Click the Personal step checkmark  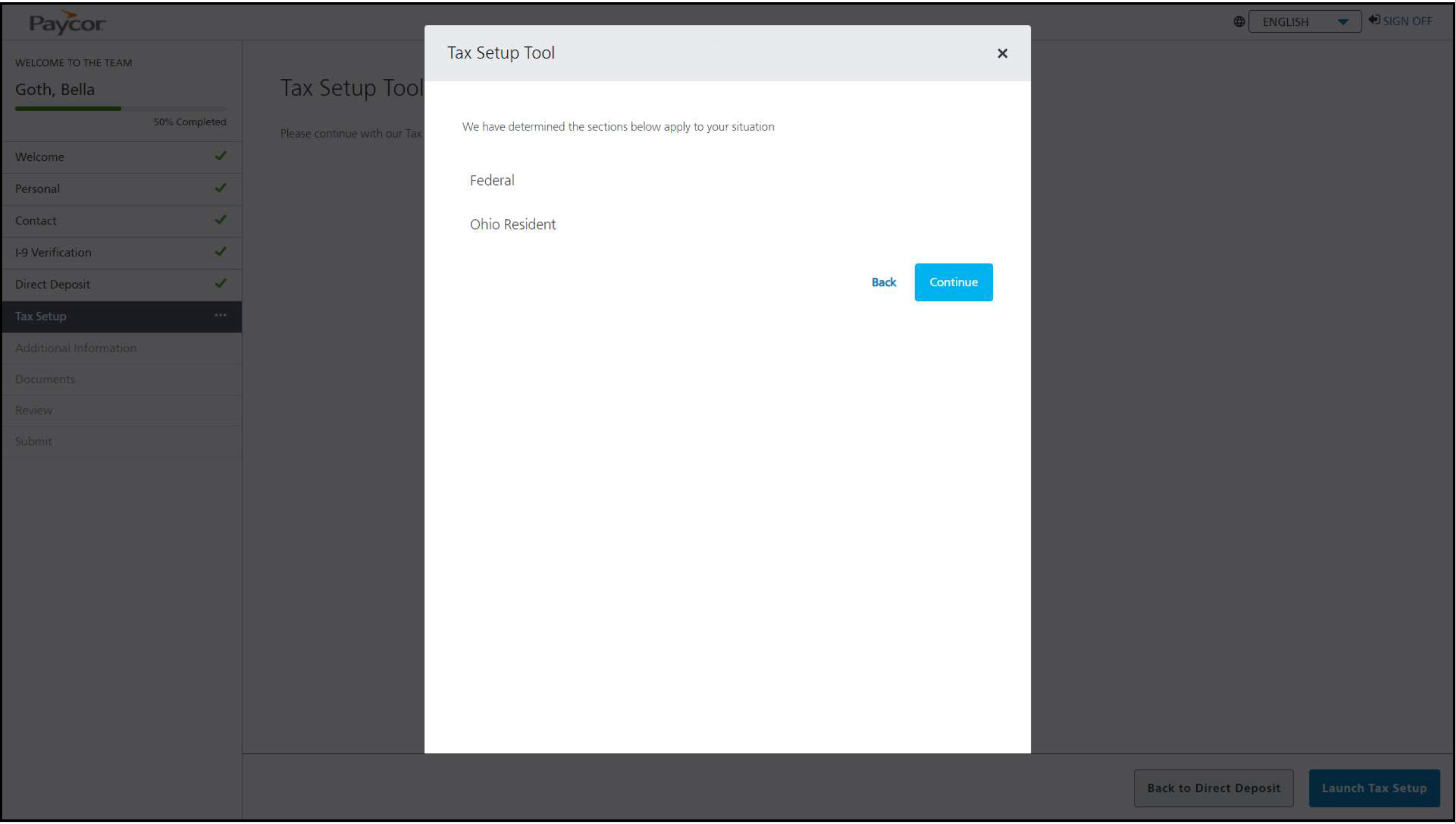point(220,188)
